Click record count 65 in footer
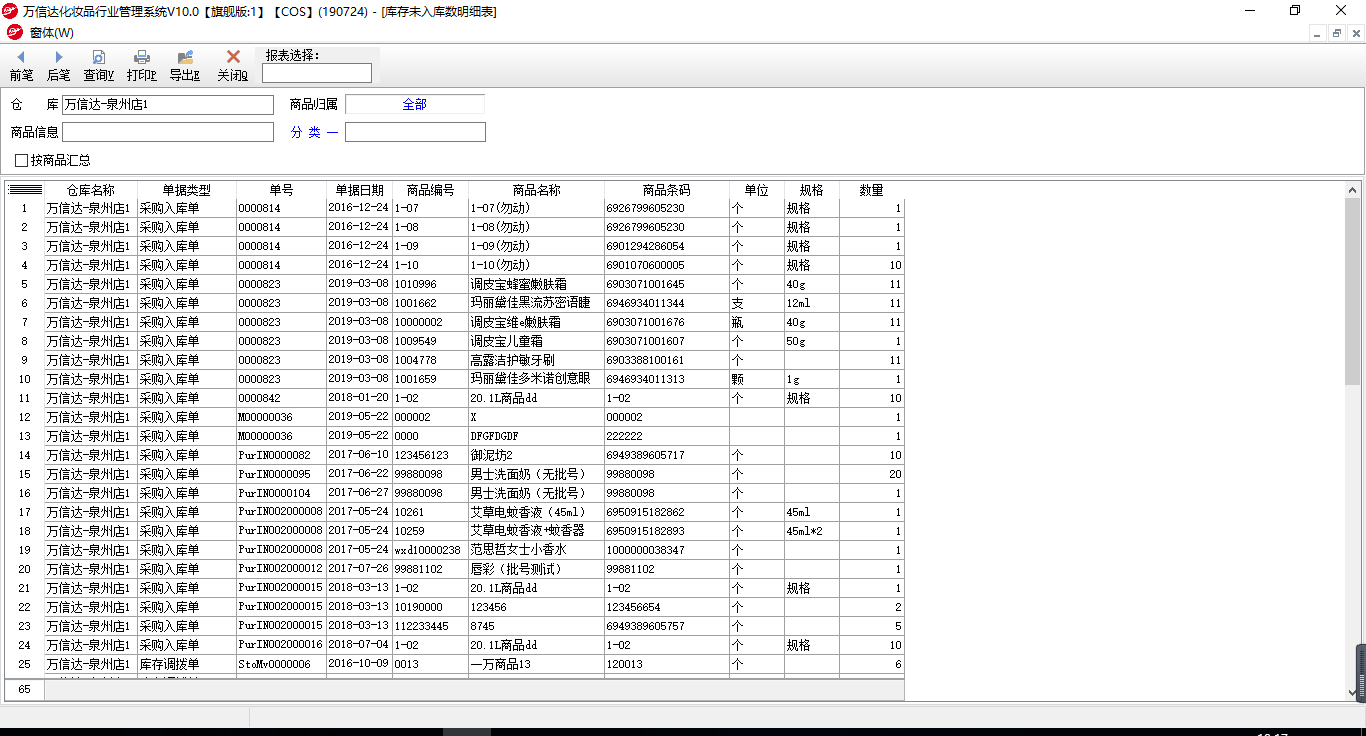This screenshot has width=1366, height=736. 25,690
